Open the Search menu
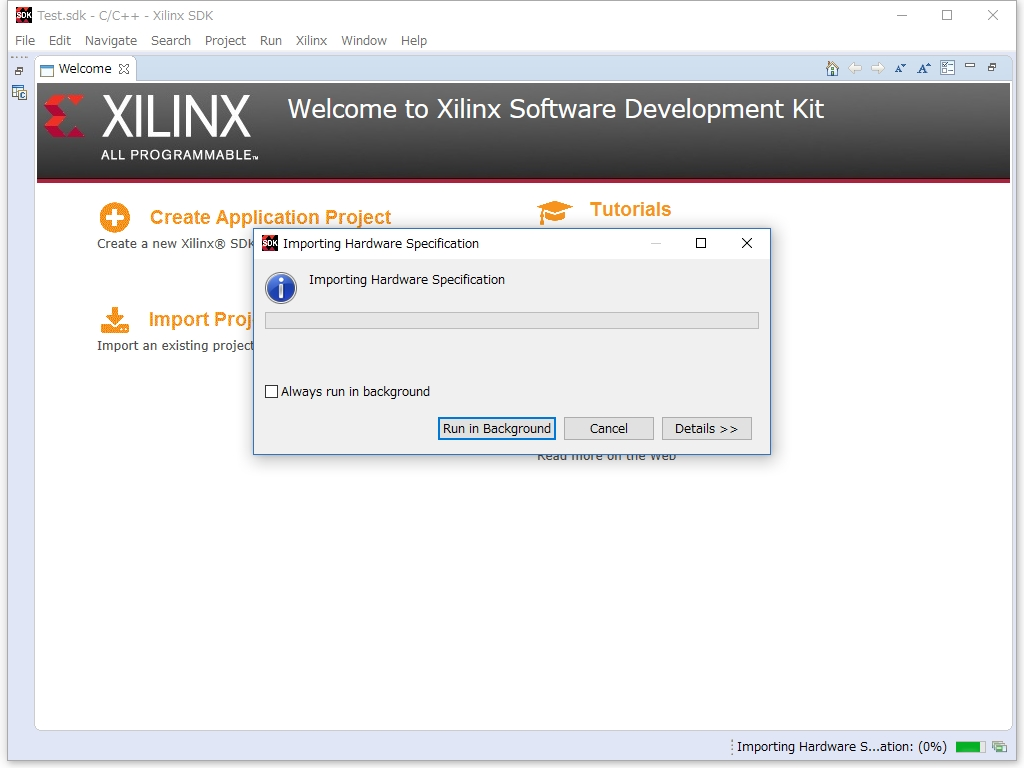Screen dimensions: 1024x768 pyautogui.click(x=170, y=40)
